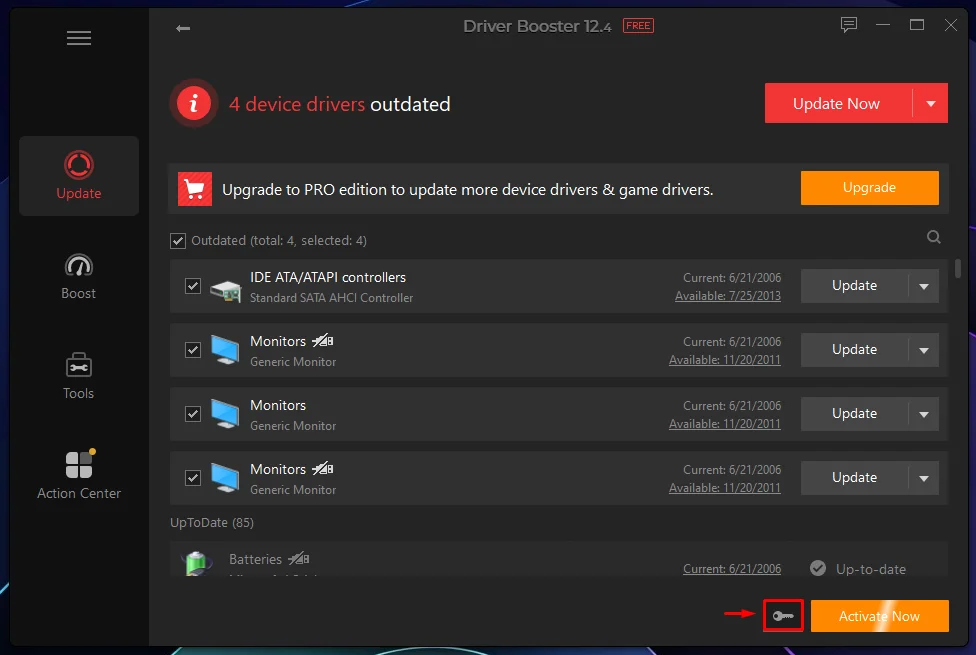Close the Driver Booster window
The height and width of the screenshot is (655, 976).
tap(950, 25)
